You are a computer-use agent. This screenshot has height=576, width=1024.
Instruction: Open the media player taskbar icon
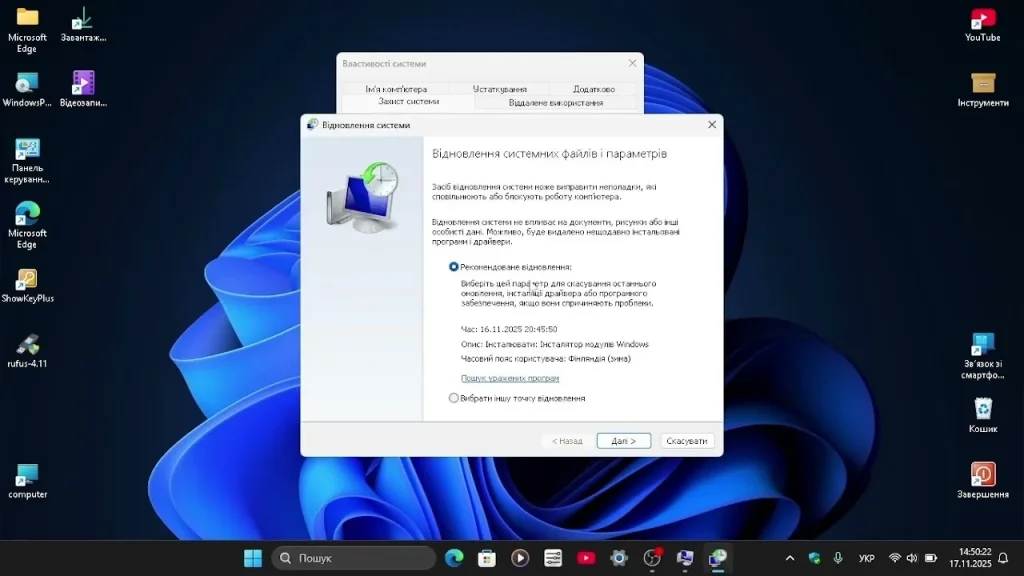tap(520, 558)
